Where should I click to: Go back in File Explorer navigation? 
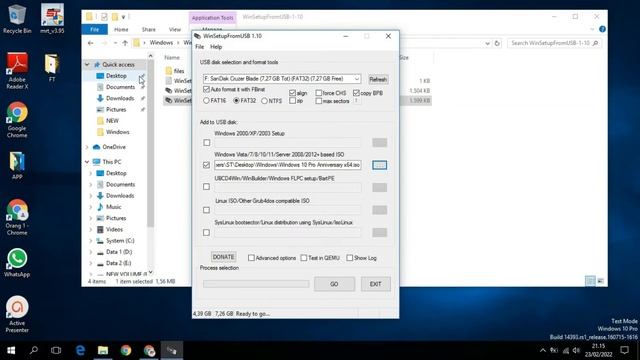click(x=91, y=43)
